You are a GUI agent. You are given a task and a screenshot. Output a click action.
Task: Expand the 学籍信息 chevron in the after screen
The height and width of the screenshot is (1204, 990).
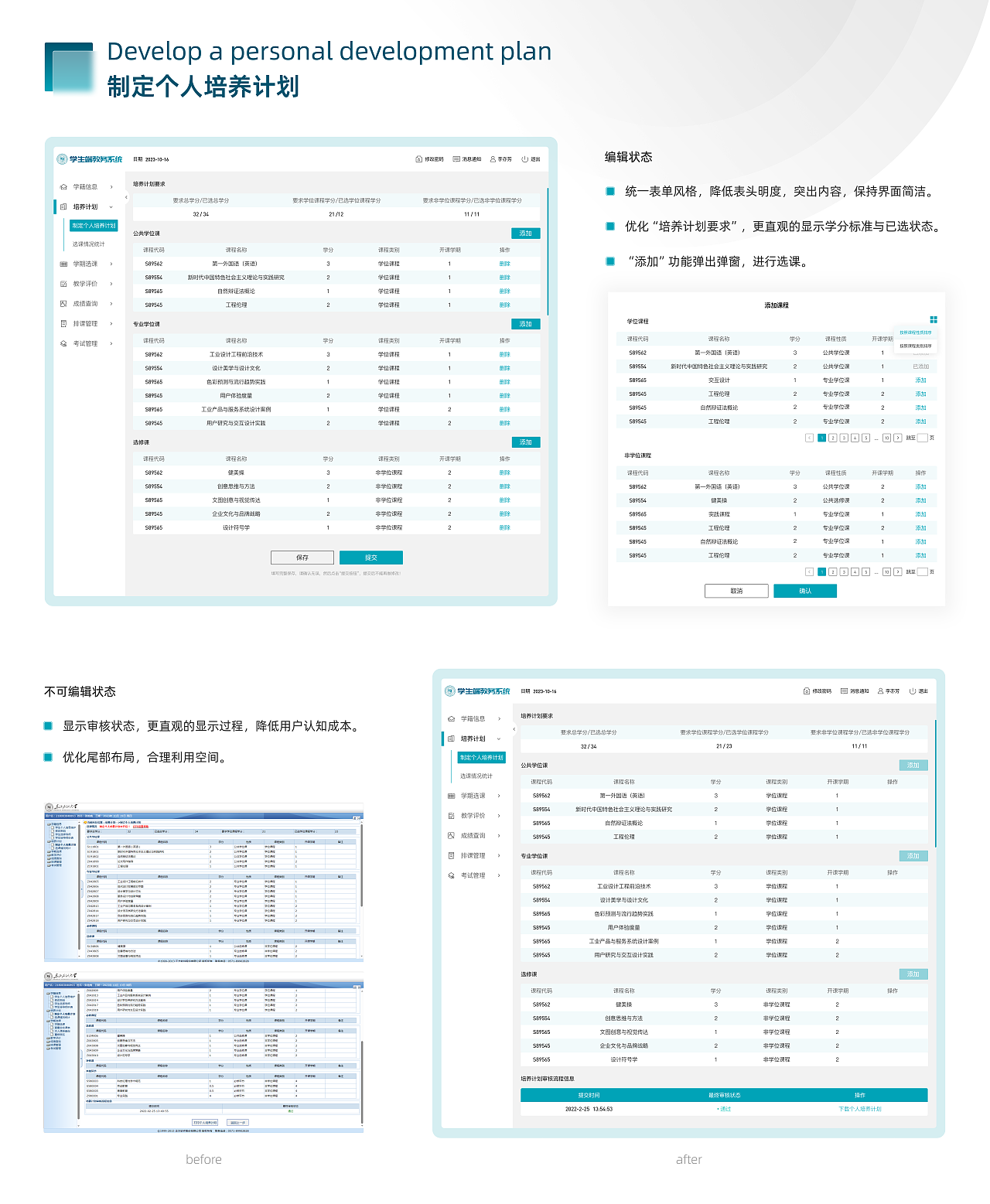499,719
